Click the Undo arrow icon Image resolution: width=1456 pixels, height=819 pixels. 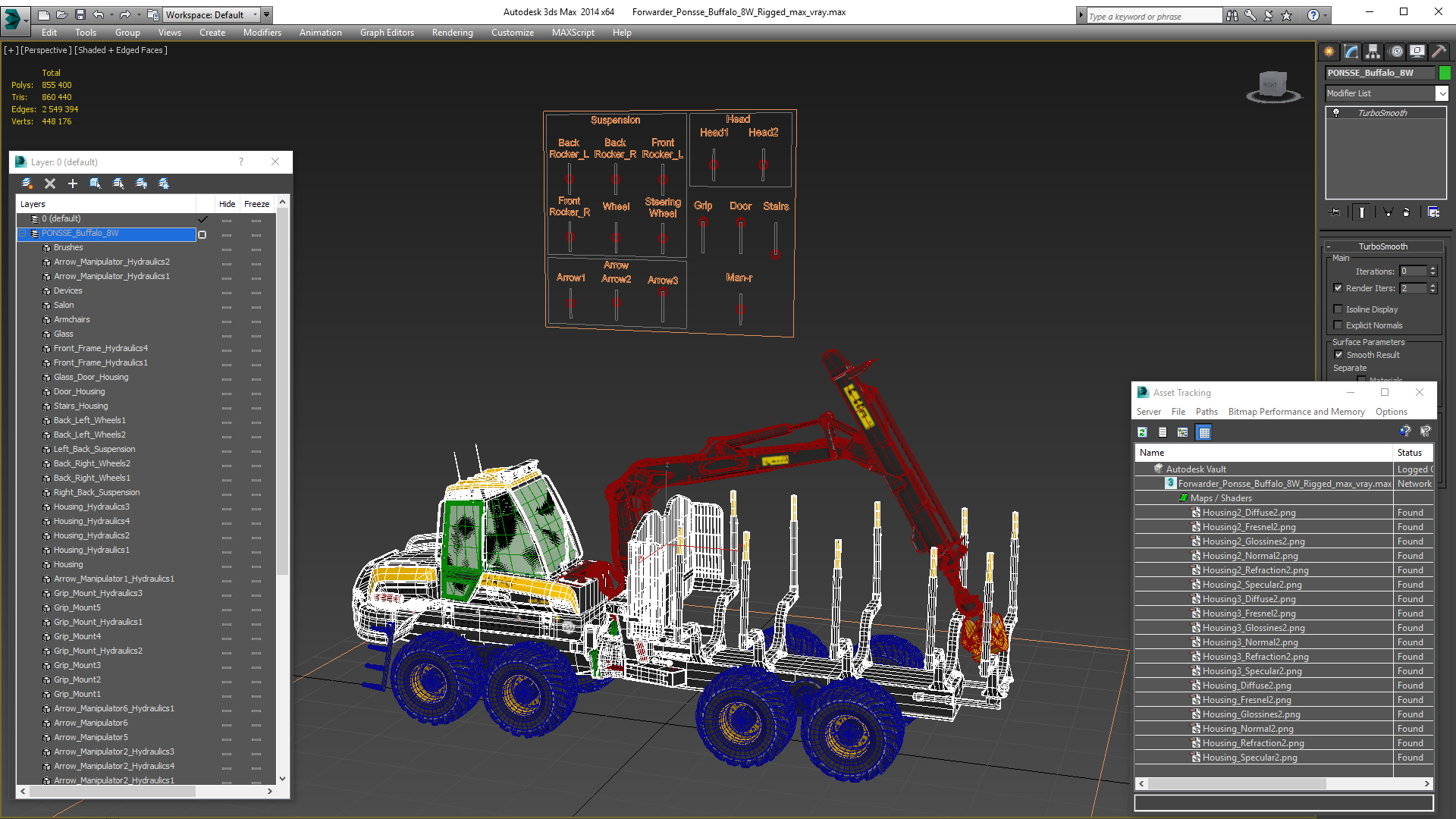98,14
